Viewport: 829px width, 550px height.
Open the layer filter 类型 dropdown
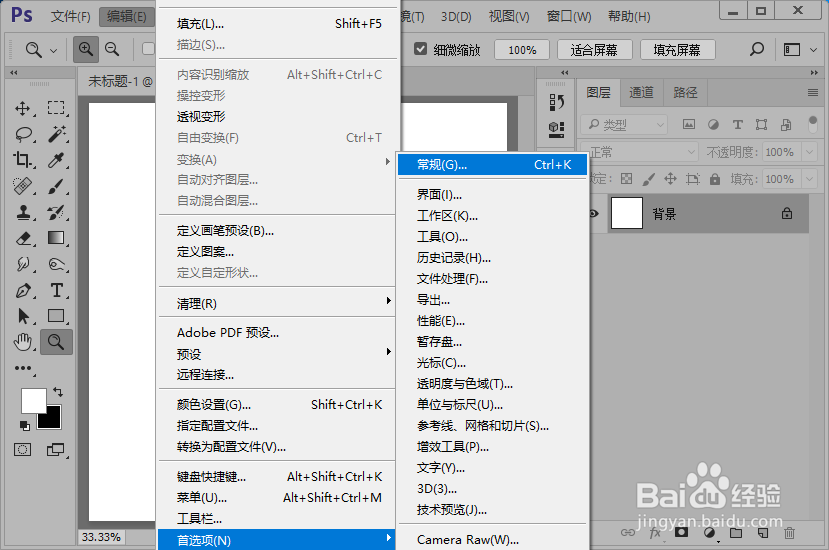pyautogui.click(x=624, y=124)
